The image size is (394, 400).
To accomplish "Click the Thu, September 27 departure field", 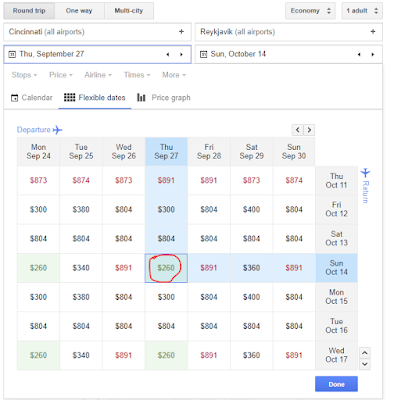I will [x=97, y=54].
